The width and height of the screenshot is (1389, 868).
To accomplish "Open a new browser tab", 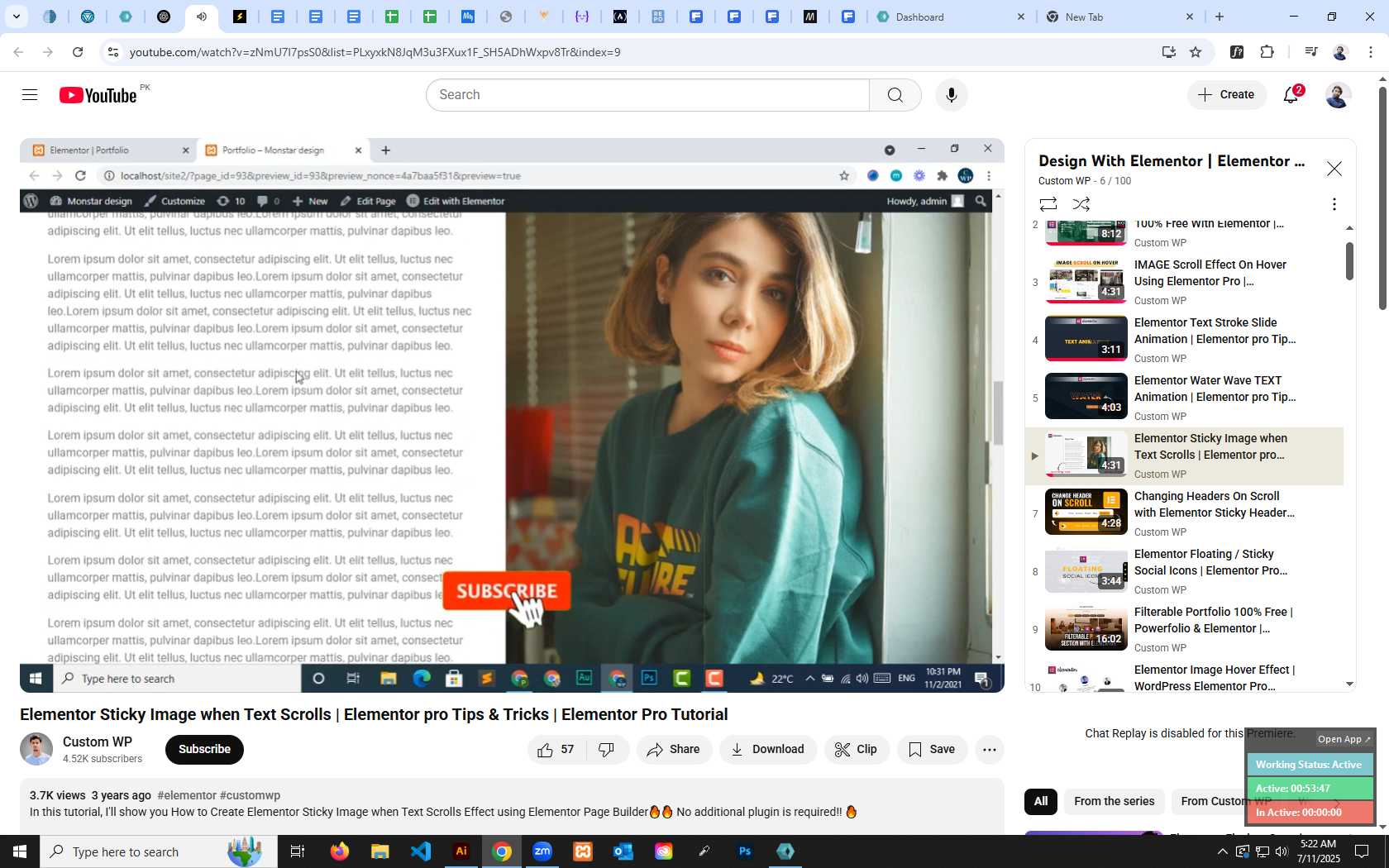I will coord(1220,17).
